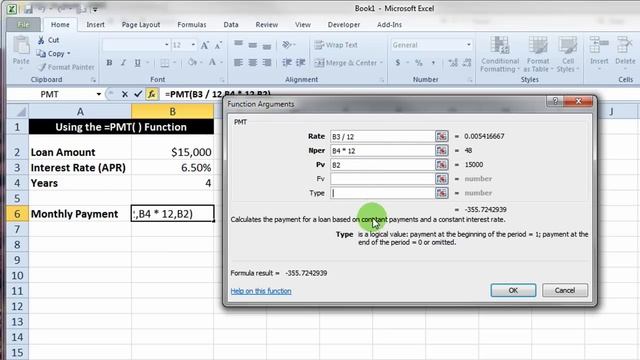Toggle Underline formatting
This screenshot has height=360, width=640.
pyautogui.click(x=138, y=63)
